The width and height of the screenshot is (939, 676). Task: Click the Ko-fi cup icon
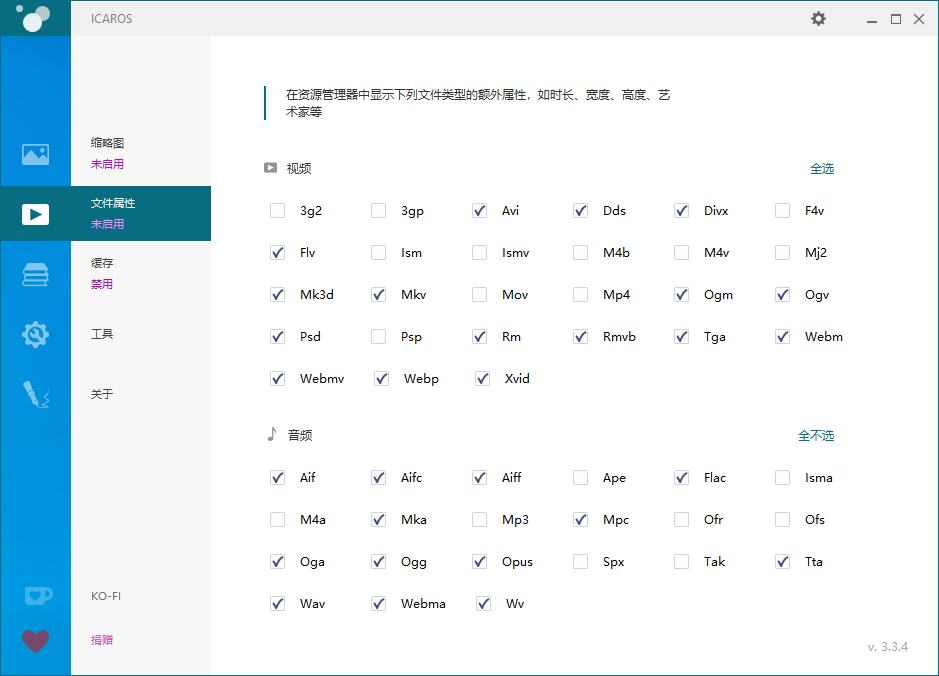click(x=35, y=595)
